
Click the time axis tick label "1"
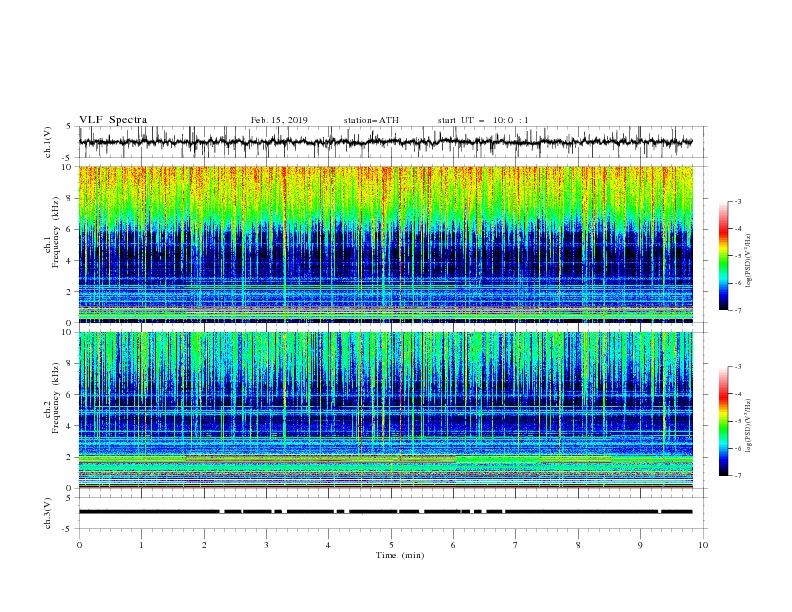click(141, 545)
